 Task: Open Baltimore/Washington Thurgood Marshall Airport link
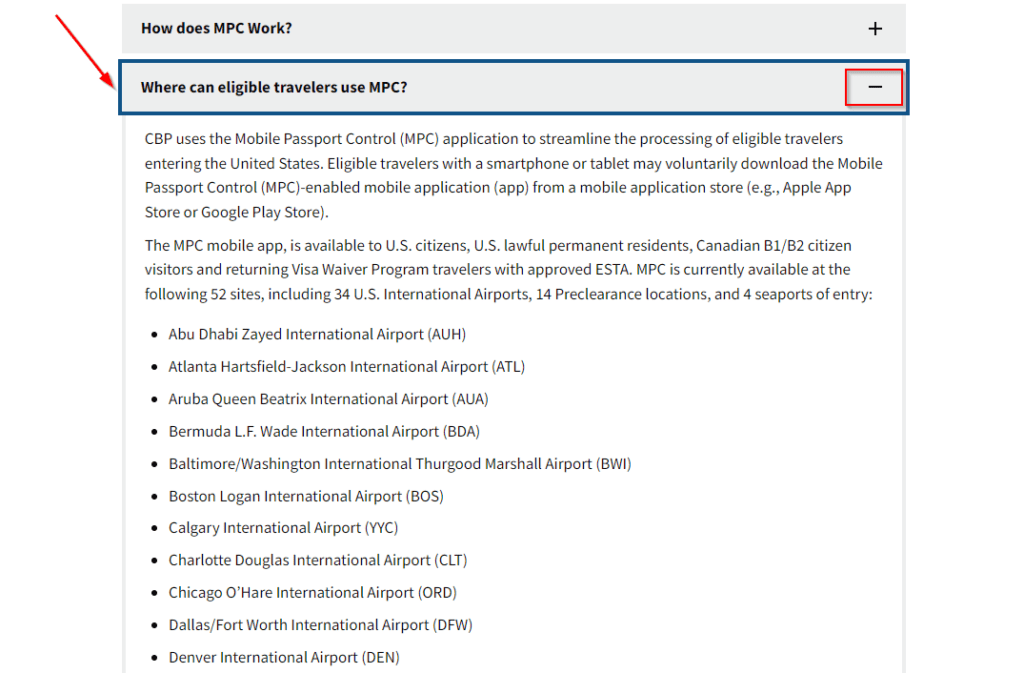point(398,463)
